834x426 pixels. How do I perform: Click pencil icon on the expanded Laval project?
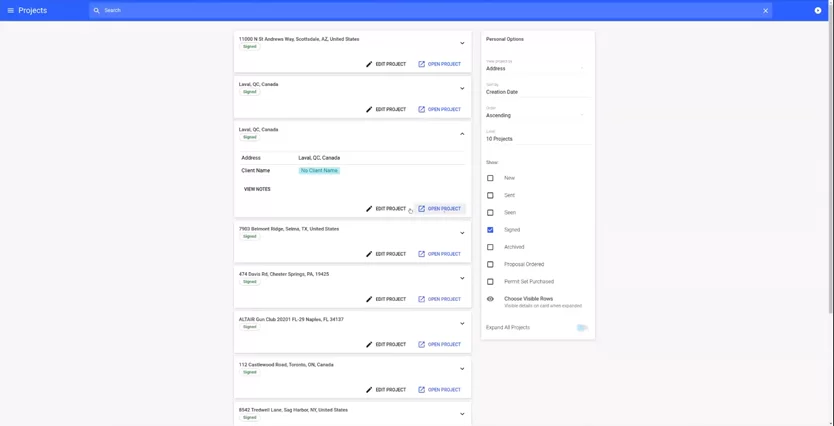click(x=369, y=209)
